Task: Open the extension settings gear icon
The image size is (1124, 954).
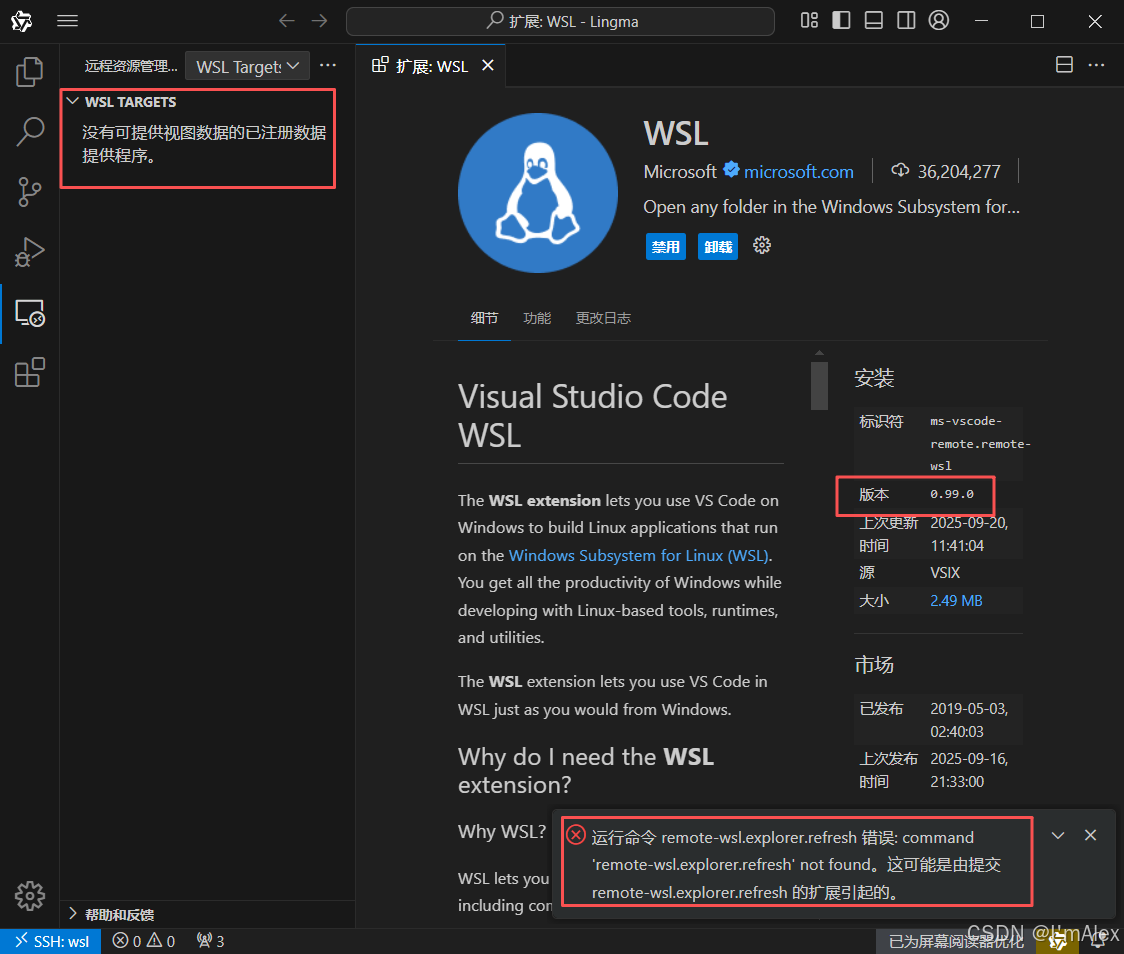Action: (x=762, y=246)
